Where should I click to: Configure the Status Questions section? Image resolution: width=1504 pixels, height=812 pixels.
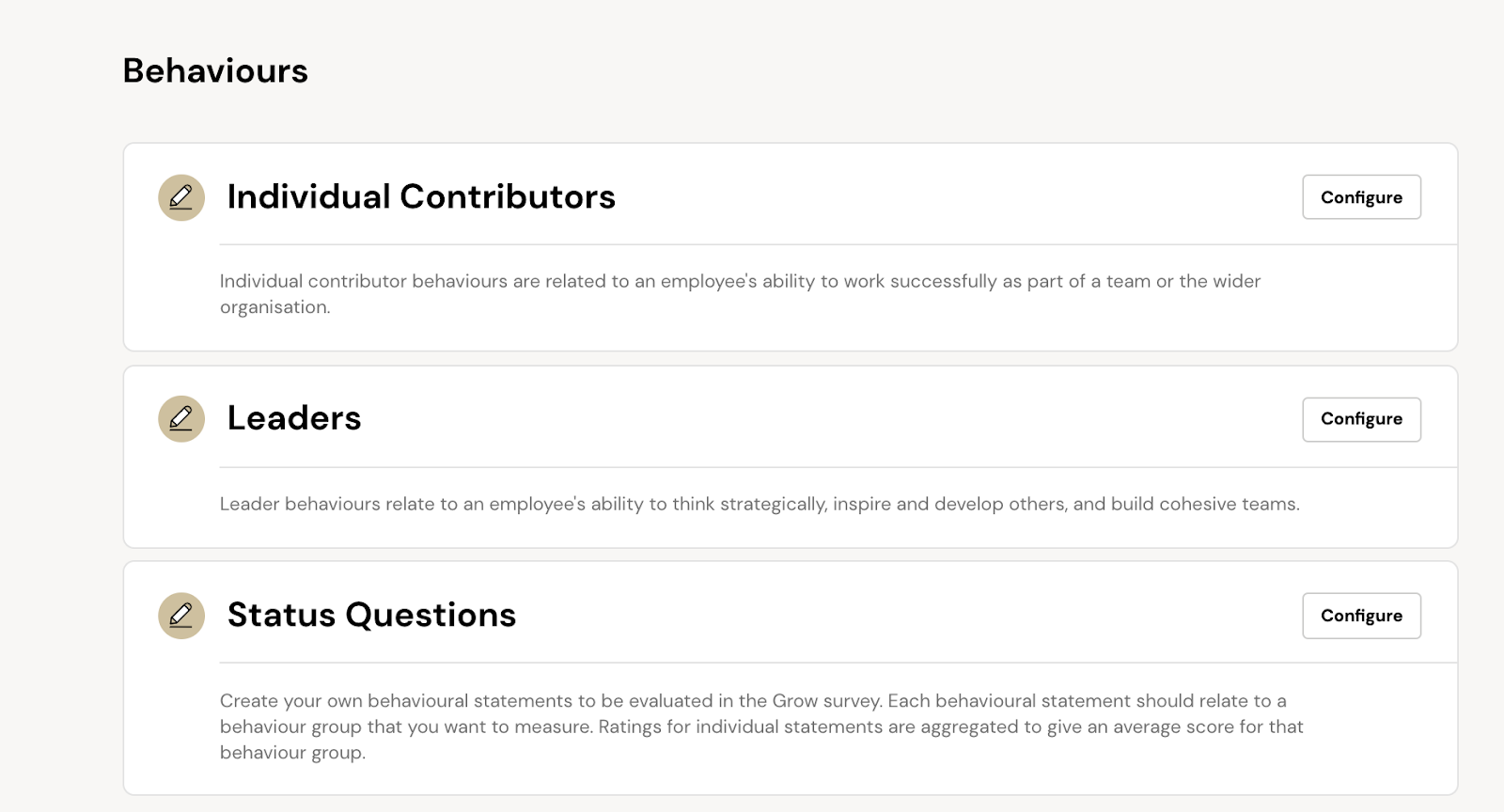pos(1361,616)
